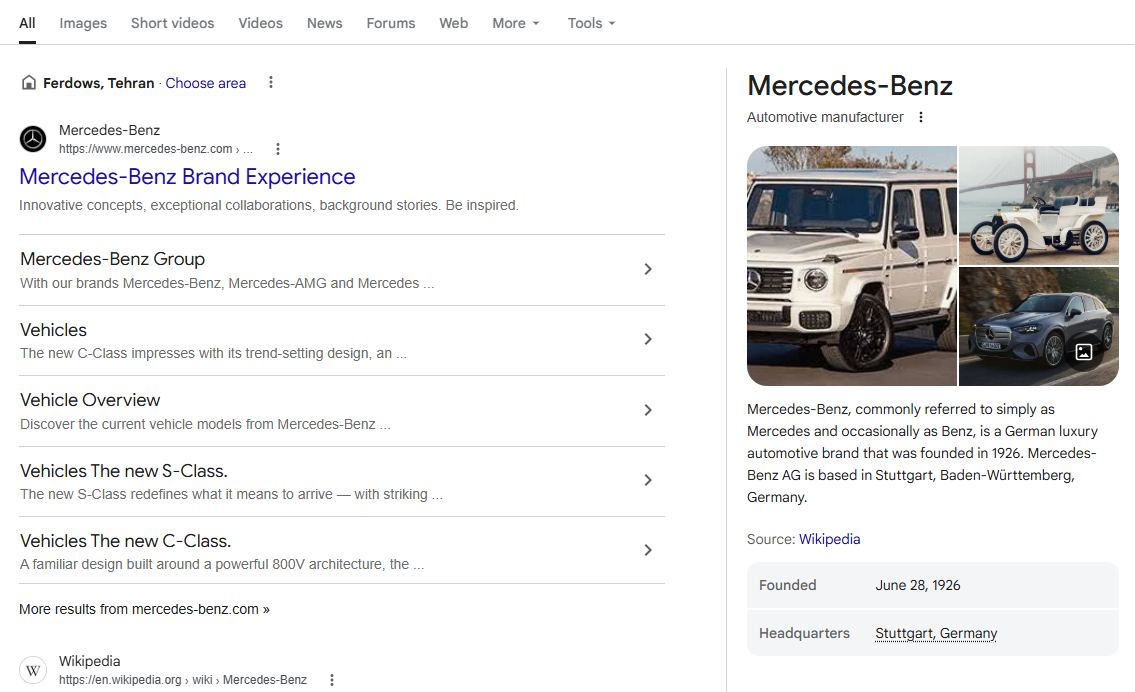Select the All tab
Screen dimensions: 1135x692
(x=28, y=23)
